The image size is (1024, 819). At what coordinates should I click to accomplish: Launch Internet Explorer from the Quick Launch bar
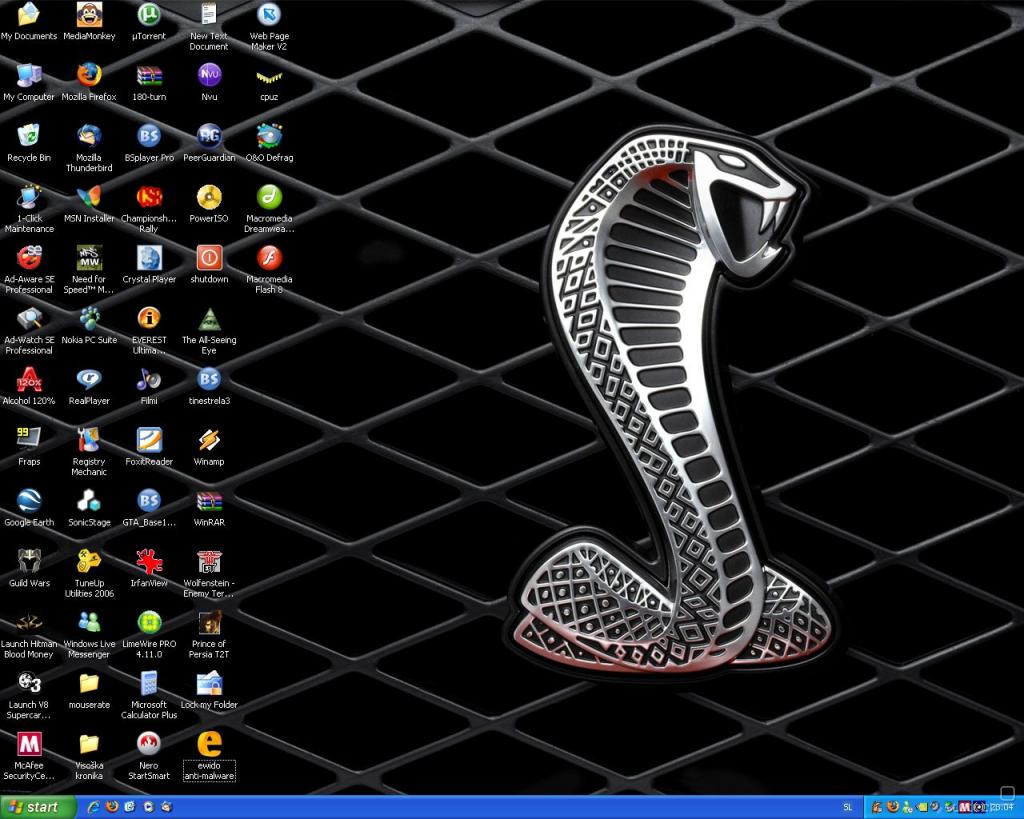(x=93, y=807)
